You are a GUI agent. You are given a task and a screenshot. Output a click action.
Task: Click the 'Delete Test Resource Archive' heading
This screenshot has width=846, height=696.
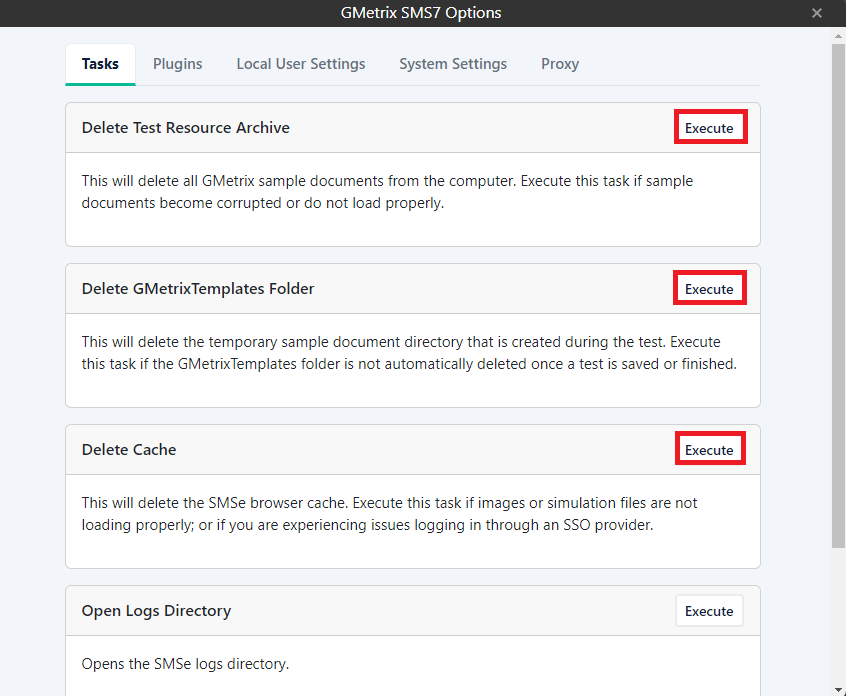[186, 128]
